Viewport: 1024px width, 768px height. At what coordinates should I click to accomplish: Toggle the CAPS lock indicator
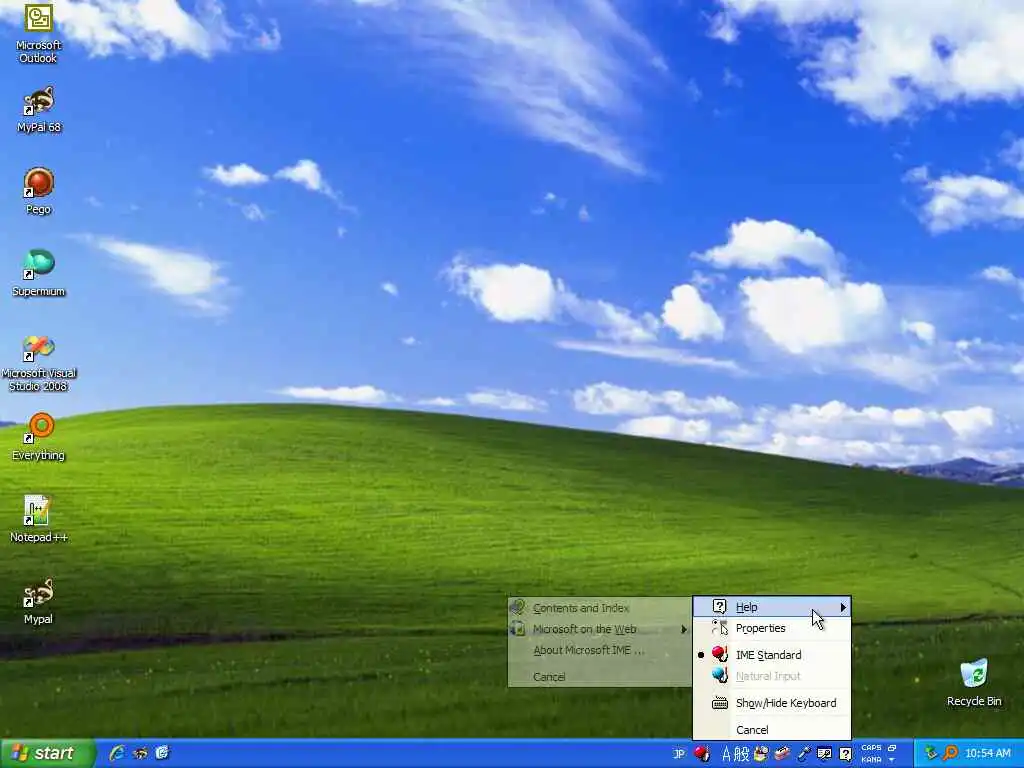click(x=871, y=748)
